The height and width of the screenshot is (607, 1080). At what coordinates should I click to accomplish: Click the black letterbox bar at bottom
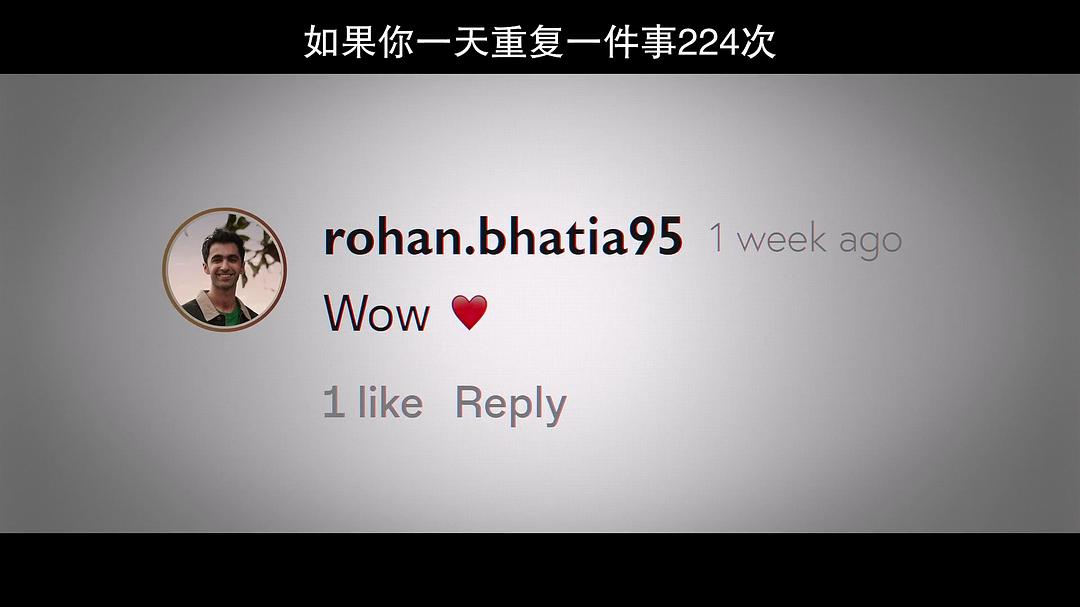[540, 570]
